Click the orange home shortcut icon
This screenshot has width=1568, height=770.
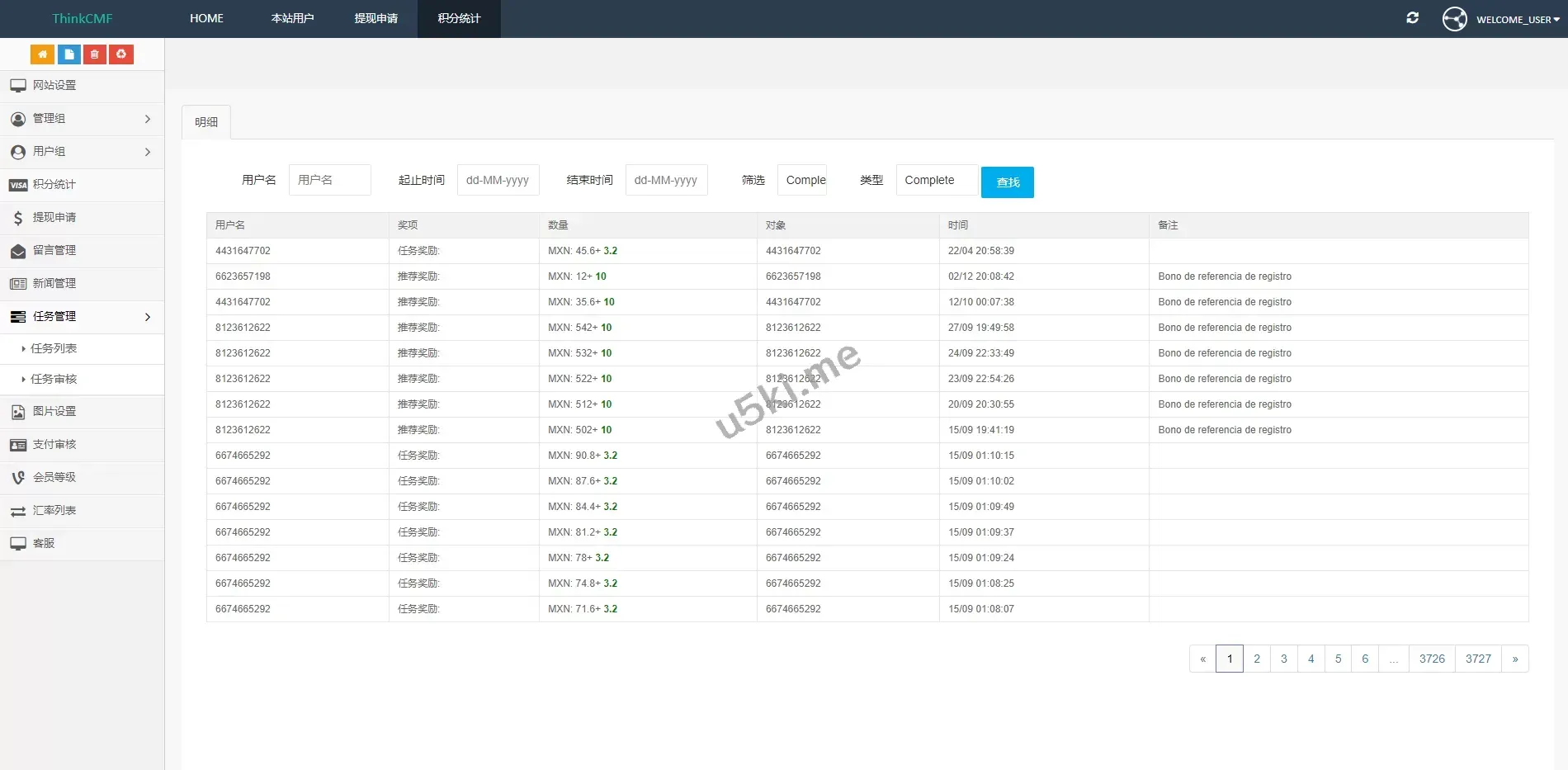42,54
